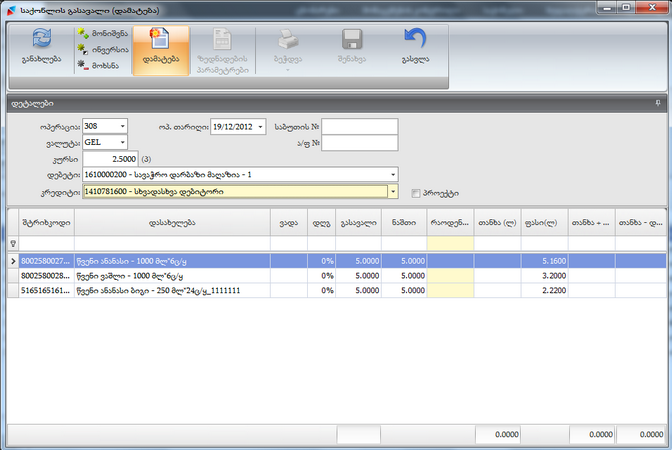The width and height of the screenshot is (672, 450).
Task: Click the განახლება (refresh) toolbar icon
Action: (x=41, y=40)
